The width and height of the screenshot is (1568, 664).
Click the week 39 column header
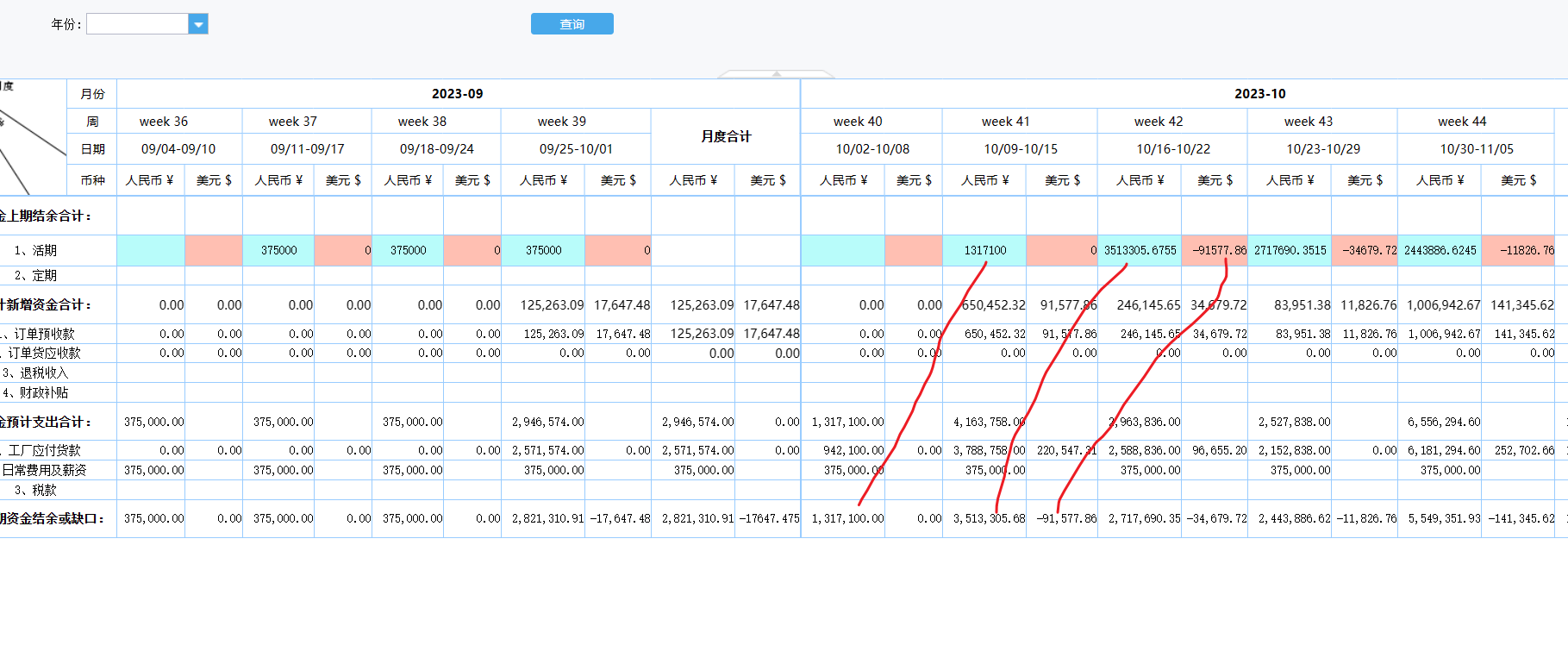point(562,122)
